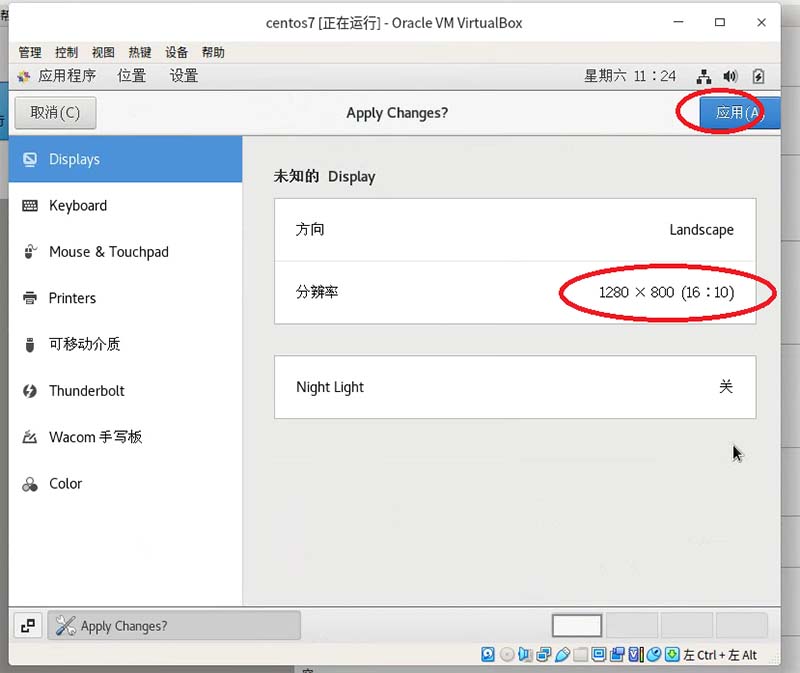Open the 设备 menu in VirtualBox

(177, 53)
